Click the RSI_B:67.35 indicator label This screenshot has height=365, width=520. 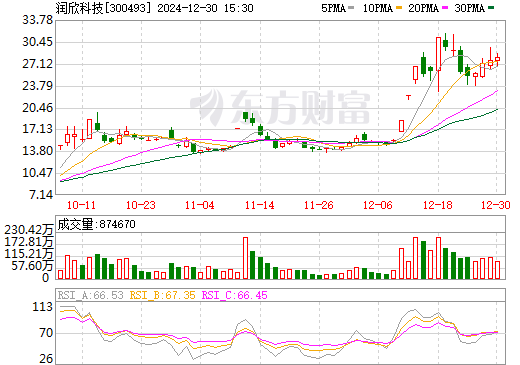[x=162, y=295]
